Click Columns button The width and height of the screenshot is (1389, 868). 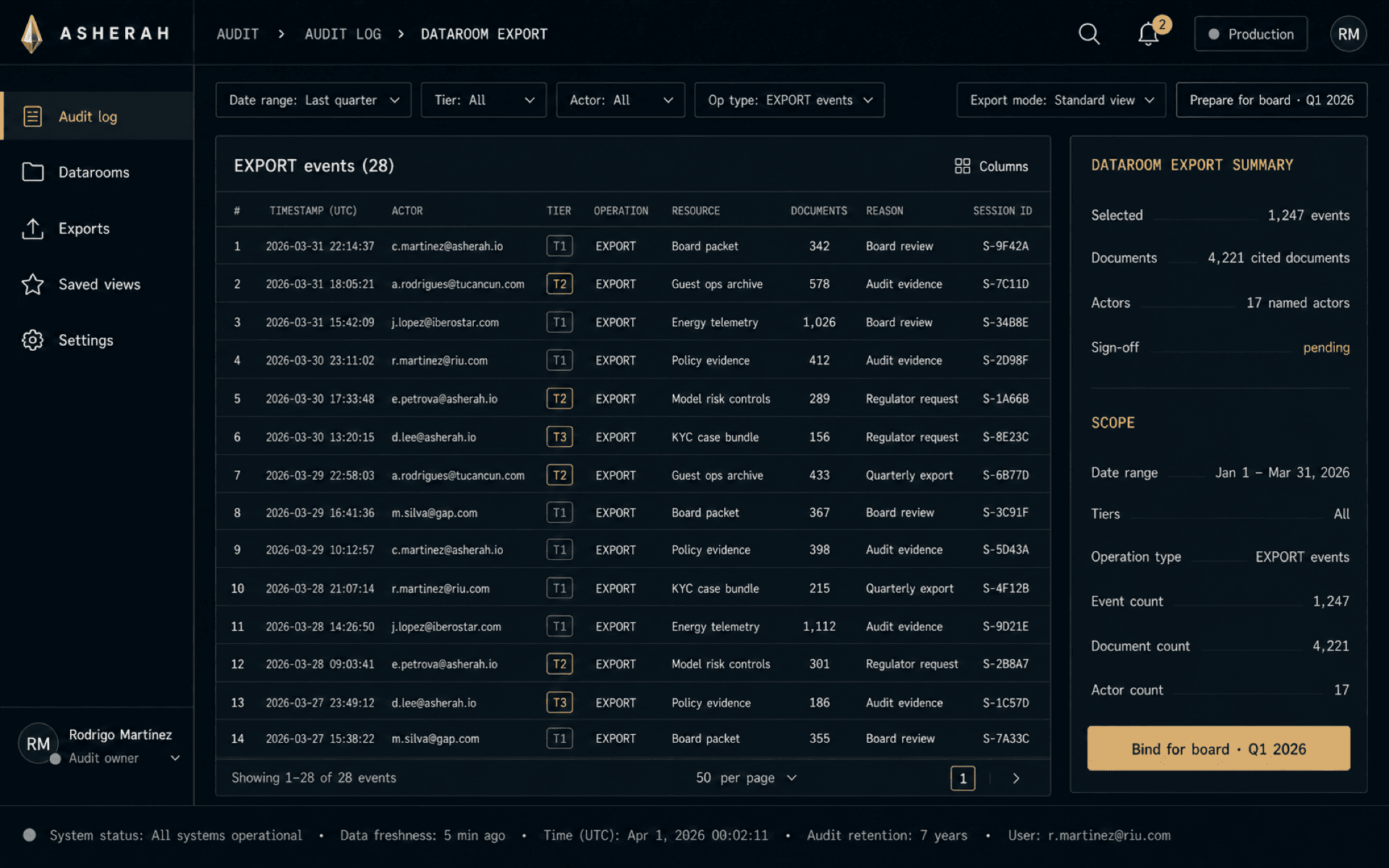tap(991, 166)
